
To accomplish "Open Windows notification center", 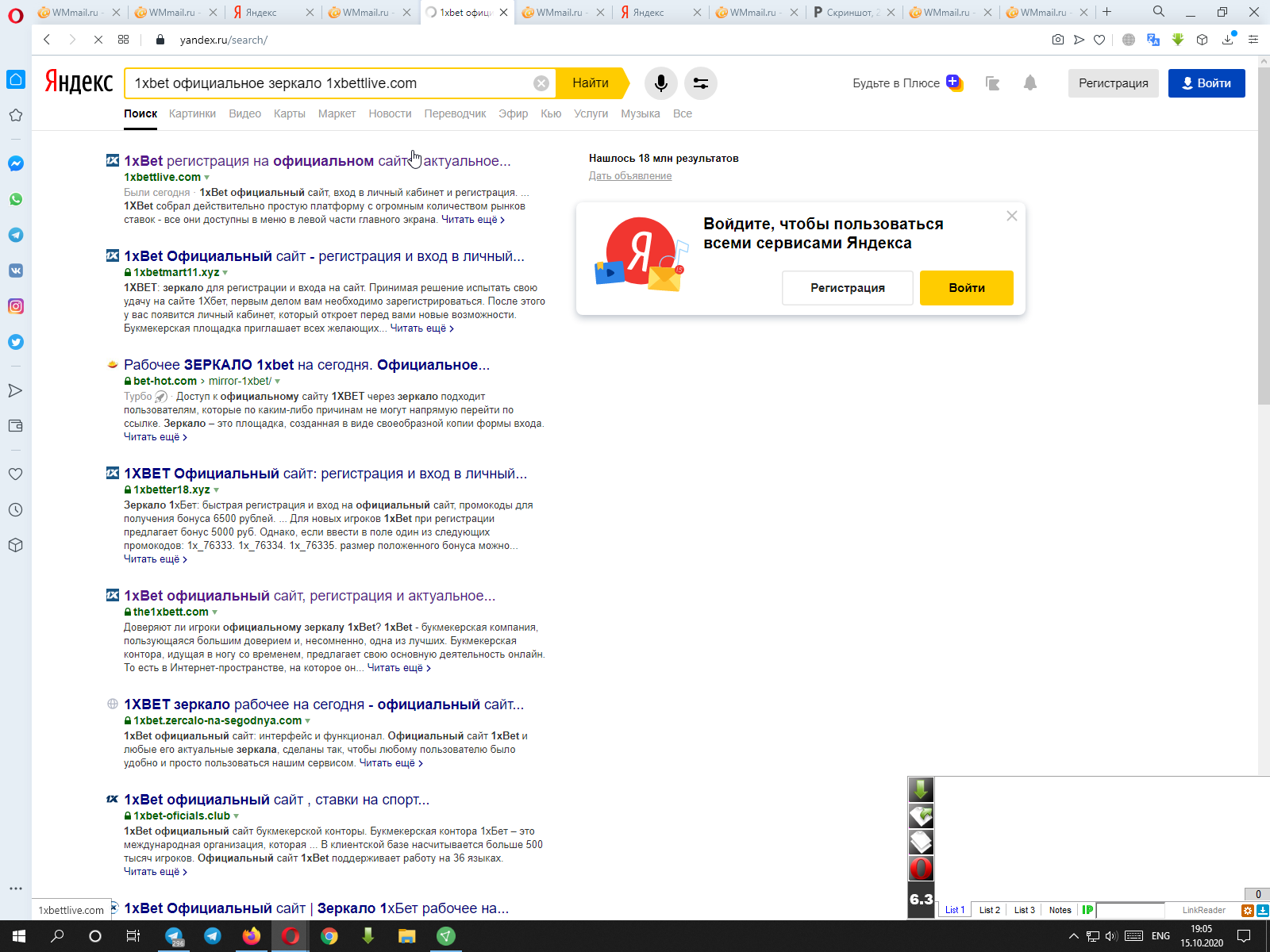I will click(x=1244, y=936).
